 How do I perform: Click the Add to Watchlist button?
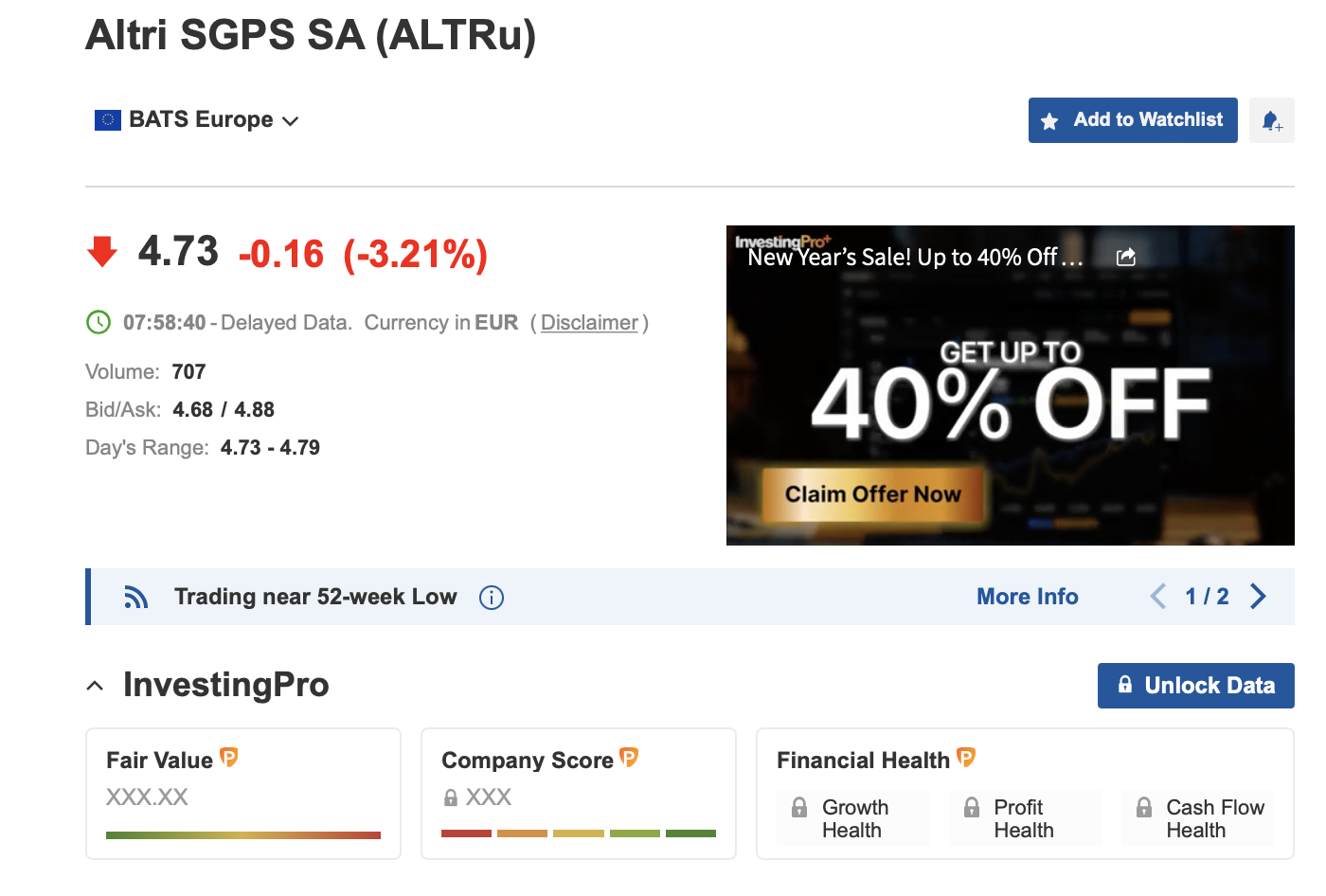coord(1133,120)
